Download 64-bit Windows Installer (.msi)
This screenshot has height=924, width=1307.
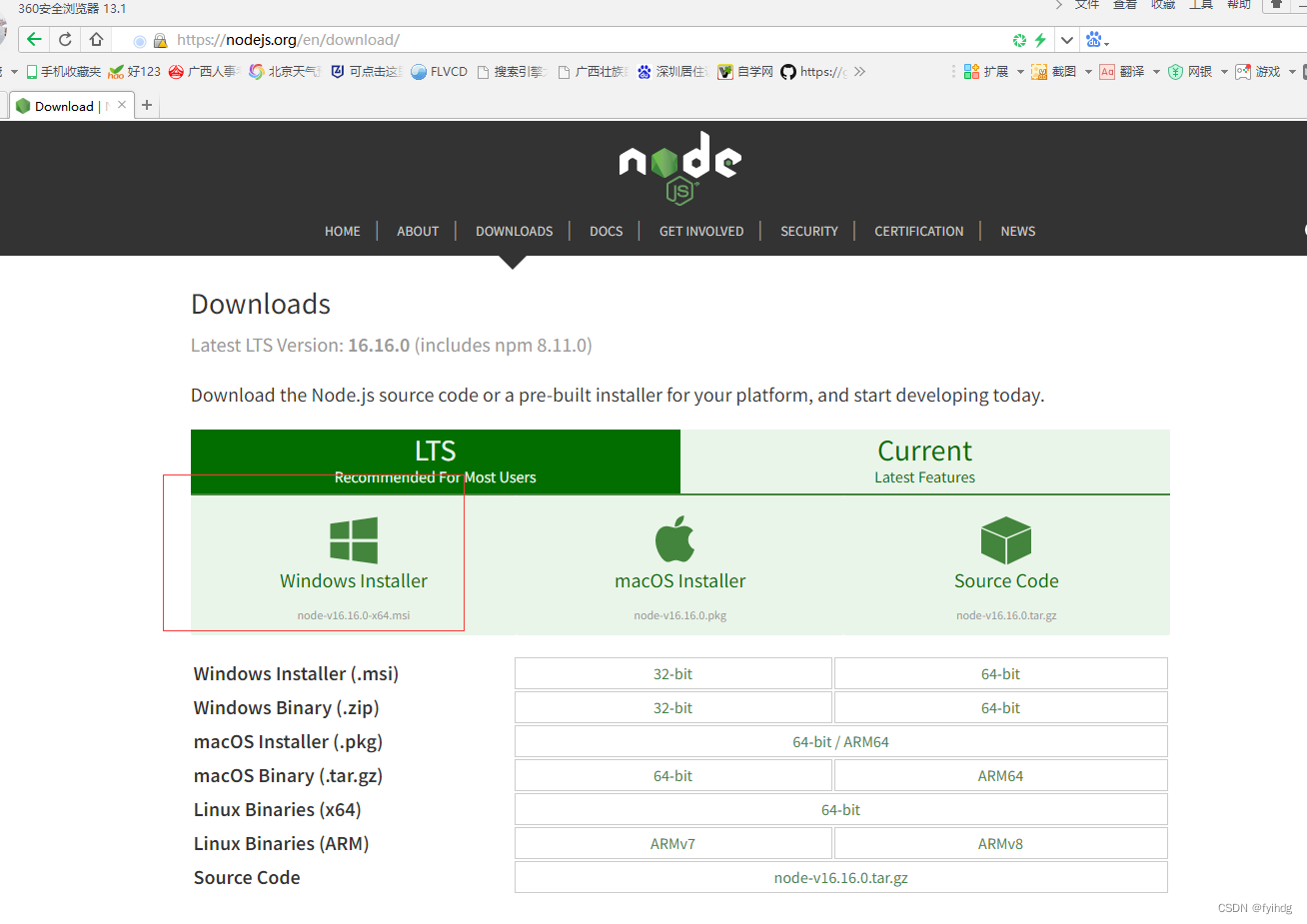click(1000, 674)
